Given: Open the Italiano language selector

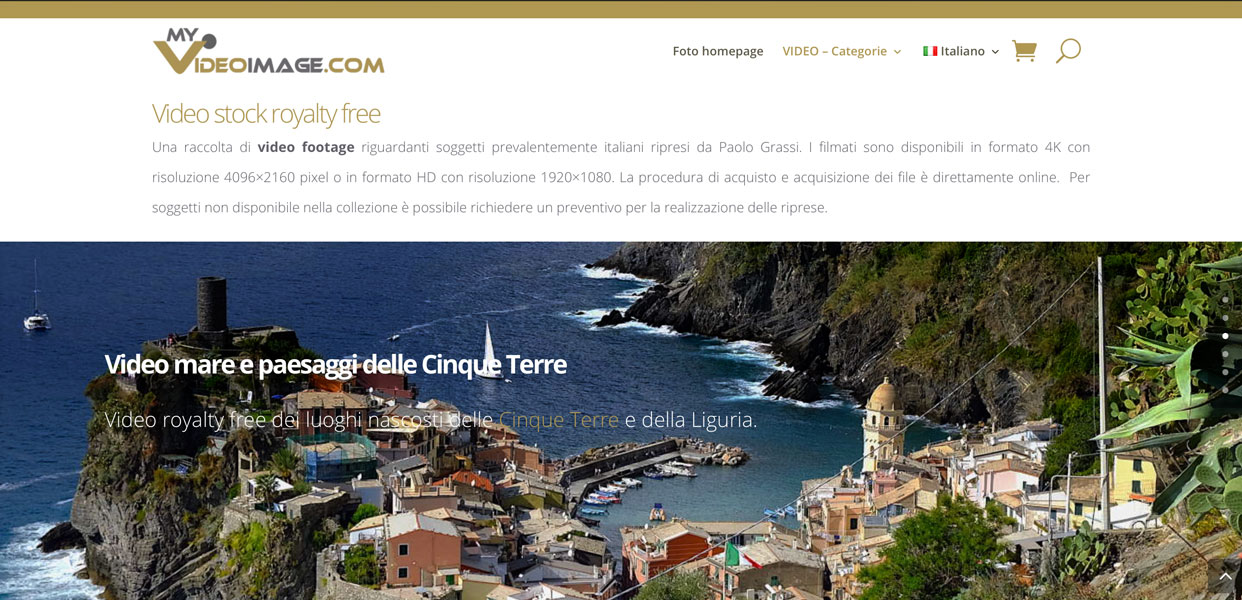Looking at the screenshot, I should click(961, 51).
